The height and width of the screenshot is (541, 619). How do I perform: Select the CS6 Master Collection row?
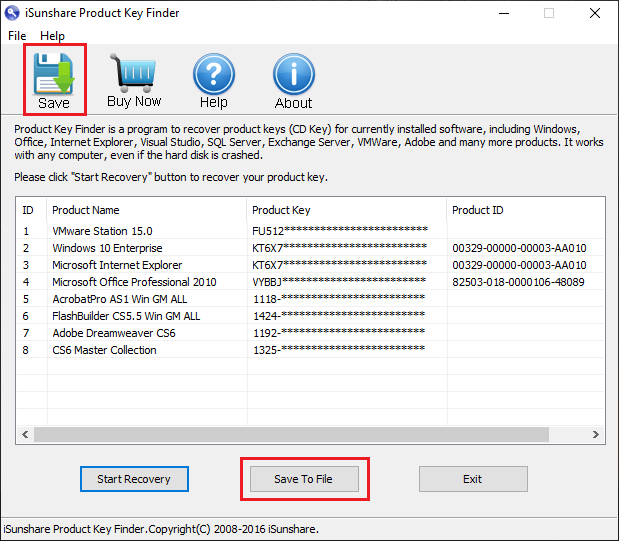coord(311,349)
